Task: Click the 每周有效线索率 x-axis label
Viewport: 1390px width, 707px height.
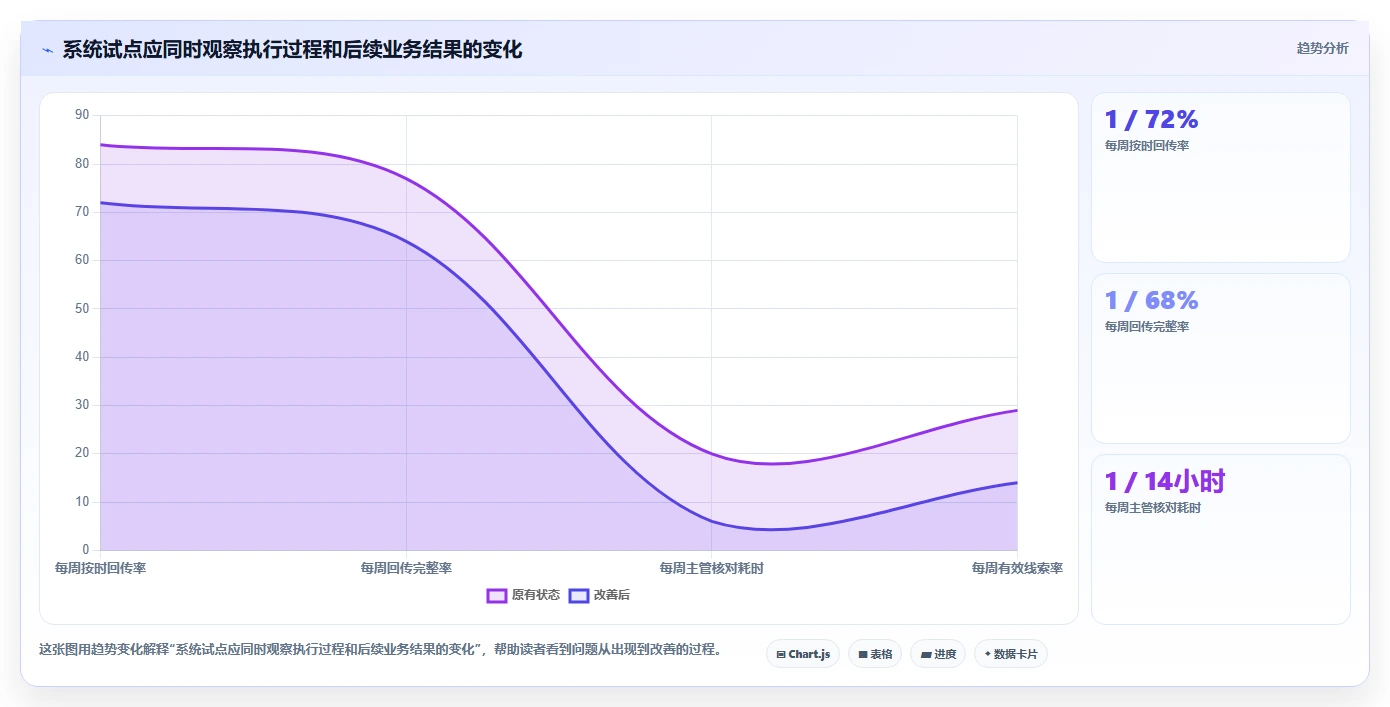Action: click(1017, 568)
